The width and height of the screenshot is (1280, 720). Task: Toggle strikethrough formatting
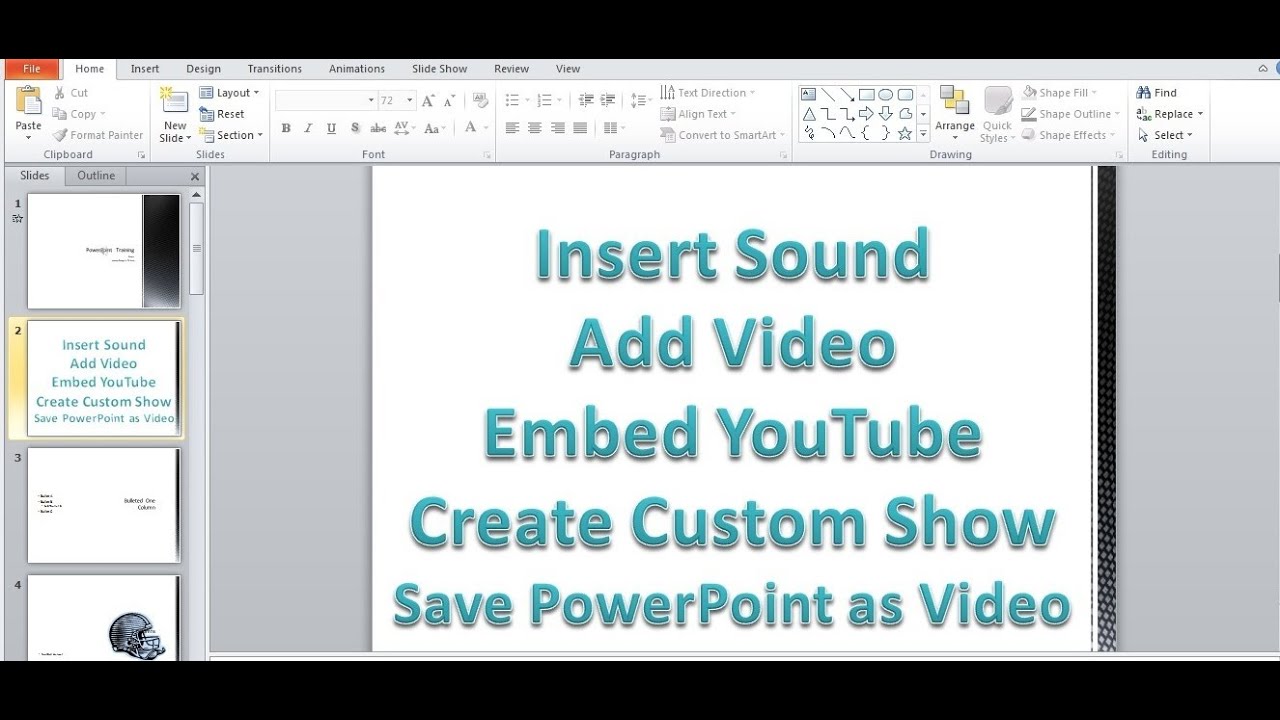[378, 128]
